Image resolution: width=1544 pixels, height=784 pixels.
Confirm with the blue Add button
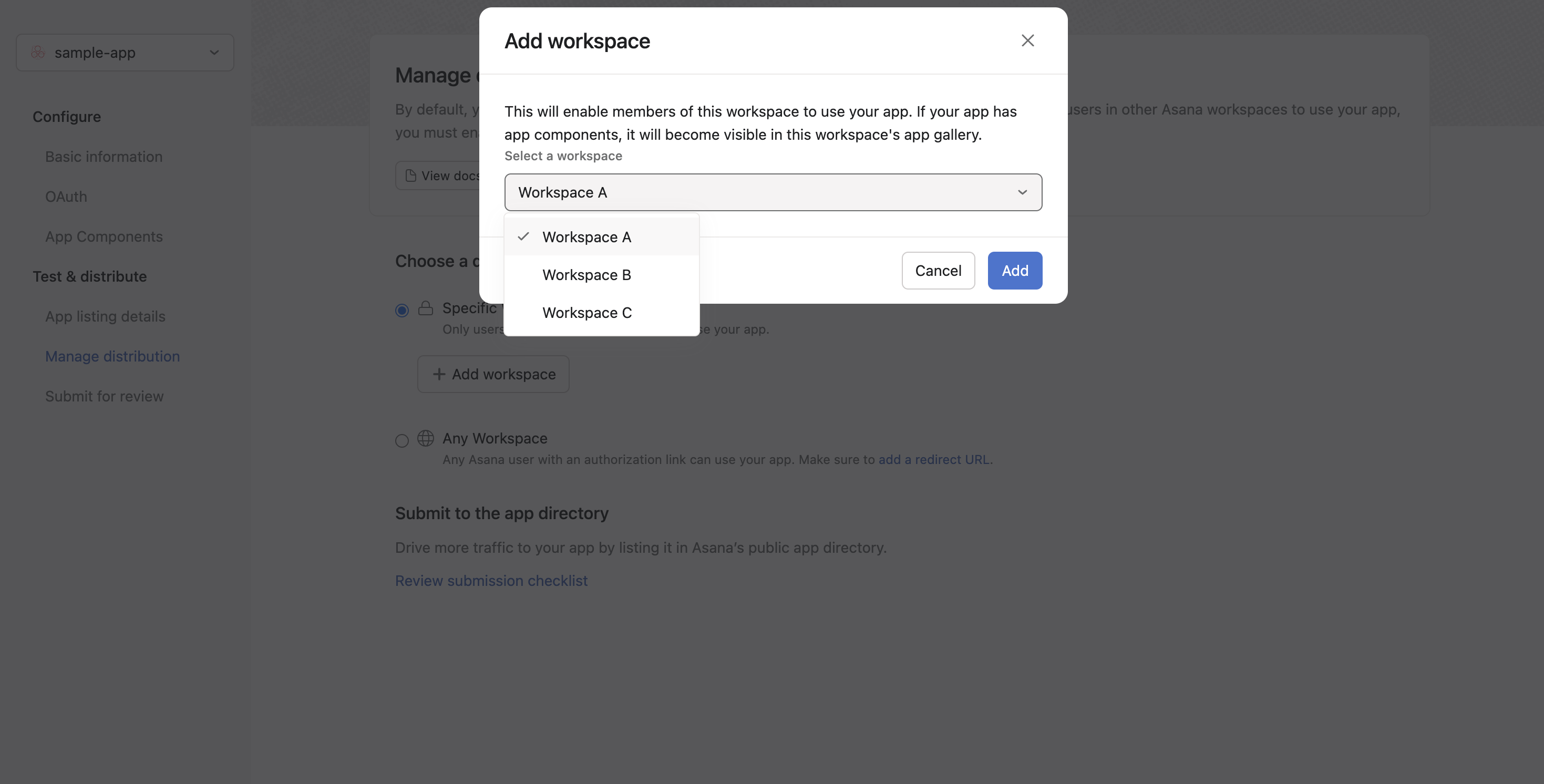pos(1015,270)
